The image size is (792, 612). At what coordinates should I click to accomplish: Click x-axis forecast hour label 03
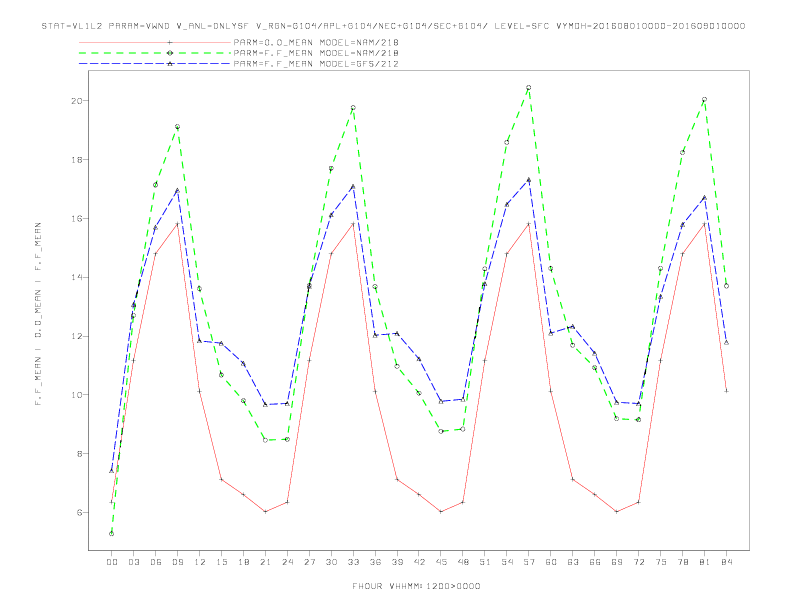[133, 562]
